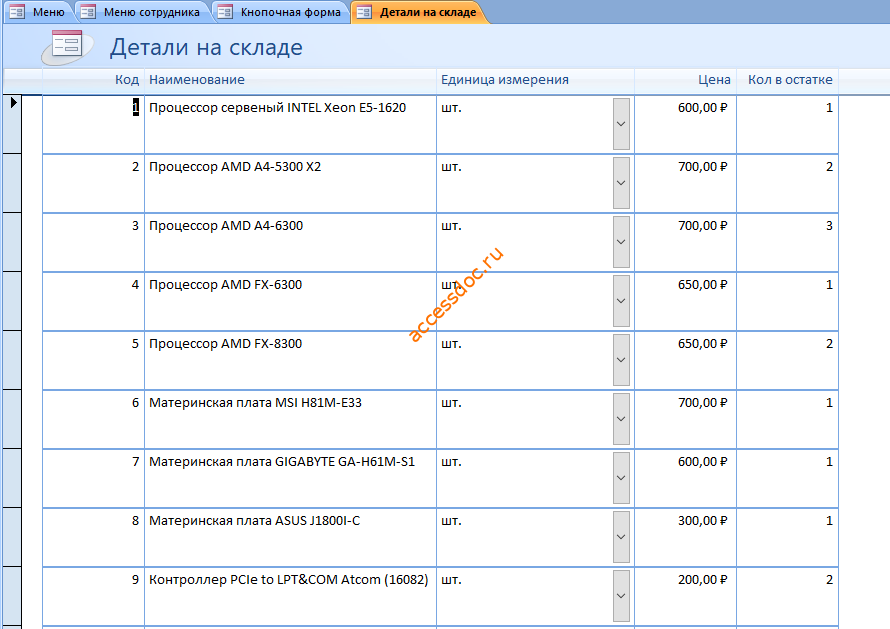Viewport: 890px width, 629px height.
Task: Click stock quantity 1 of MSI H81M-E33 row
Action: [787, 420]
